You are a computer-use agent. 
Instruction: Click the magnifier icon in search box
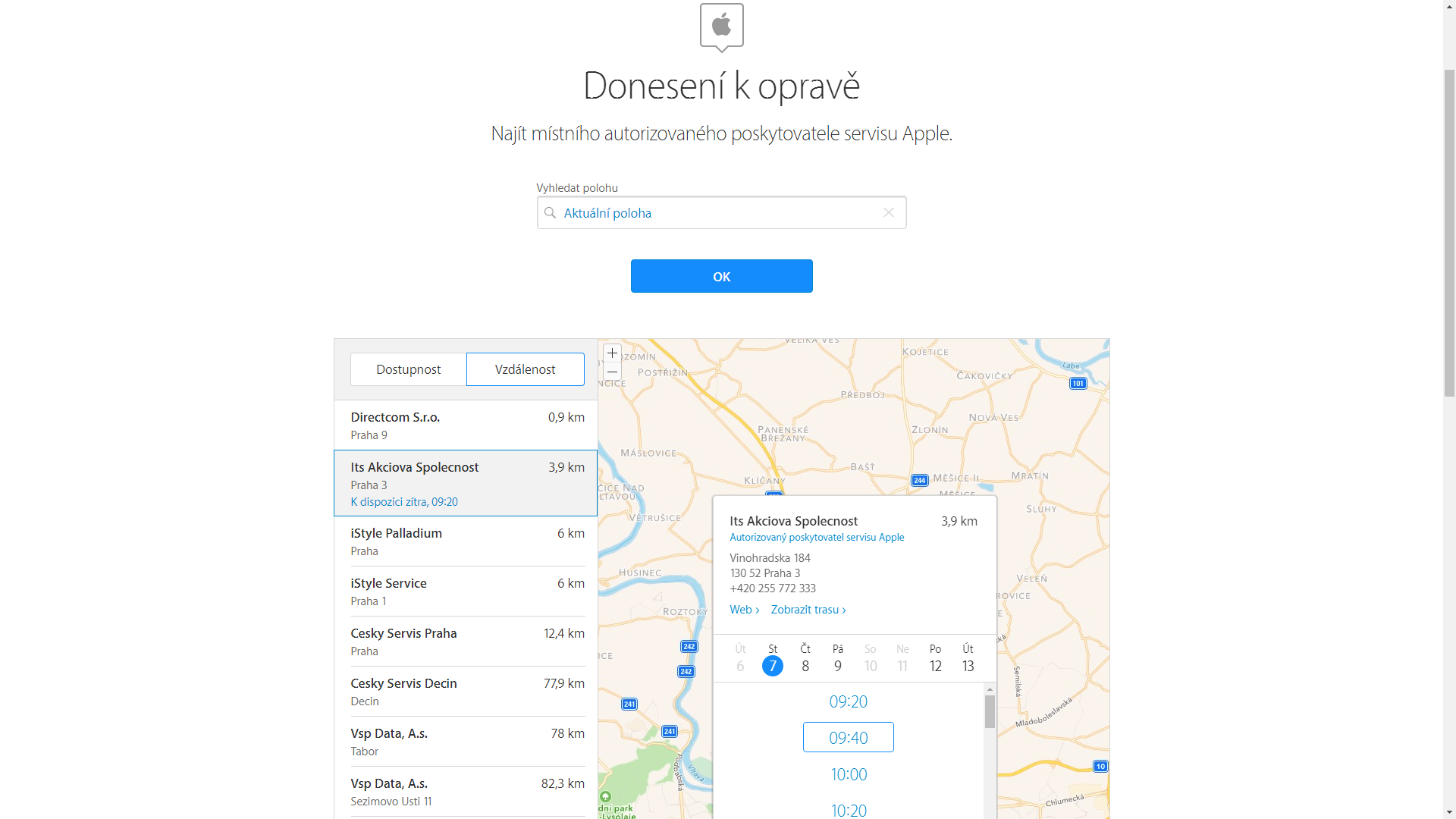(551, 213)
